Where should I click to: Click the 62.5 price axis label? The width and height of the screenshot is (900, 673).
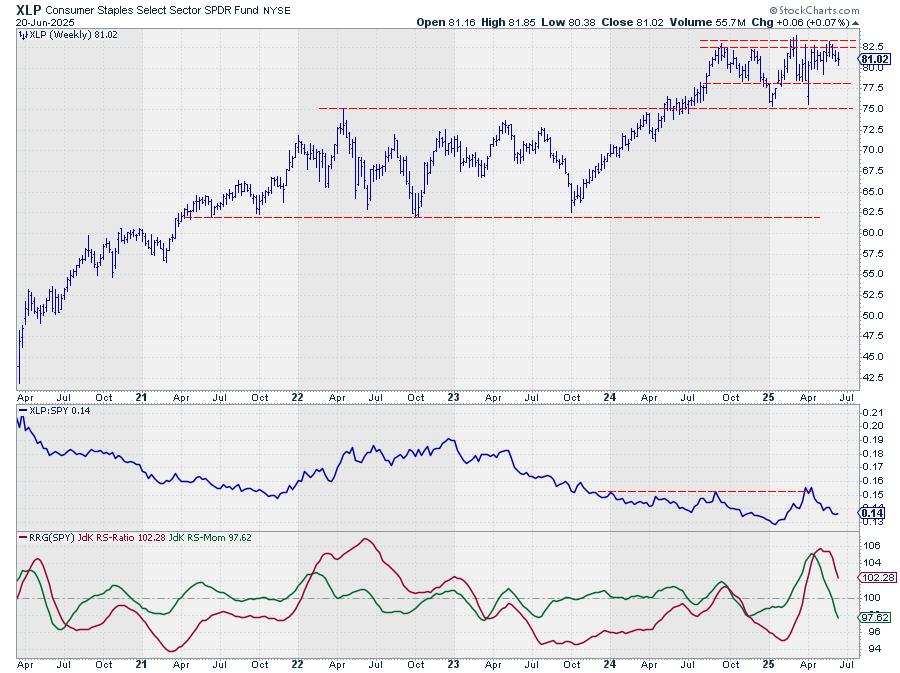pos(872,212)
